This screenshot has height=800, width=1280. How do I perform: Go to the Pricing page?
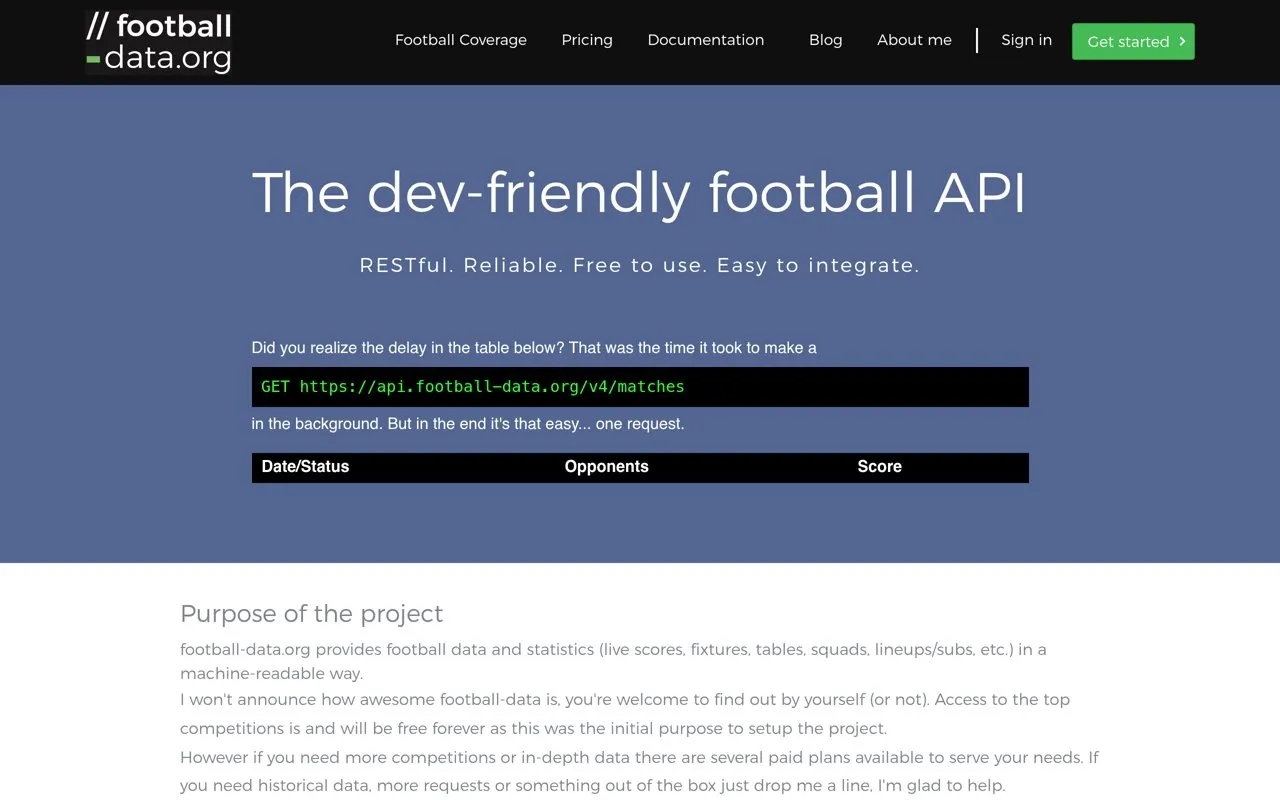point(587,40)
